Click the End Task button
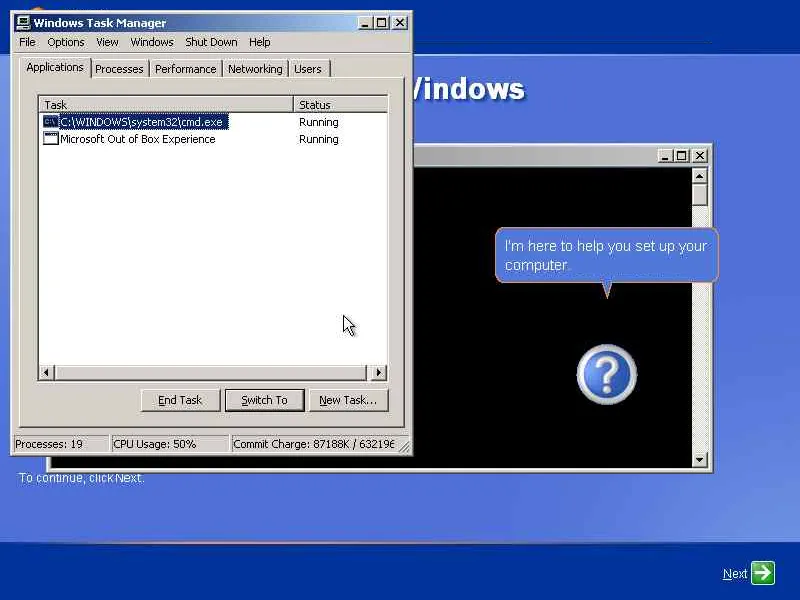Image resolution: width=800 pixels, height=600 pixels. click(x=180, y=401)
